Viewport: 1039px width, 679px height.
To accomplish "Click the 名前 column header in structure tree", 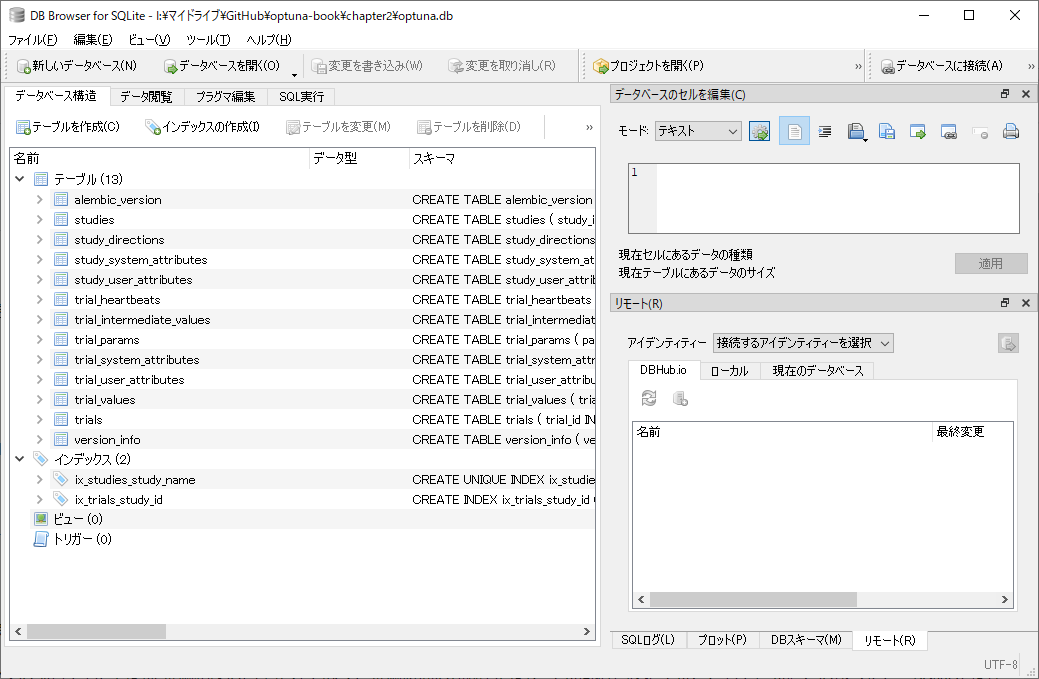I will point(160,158).
